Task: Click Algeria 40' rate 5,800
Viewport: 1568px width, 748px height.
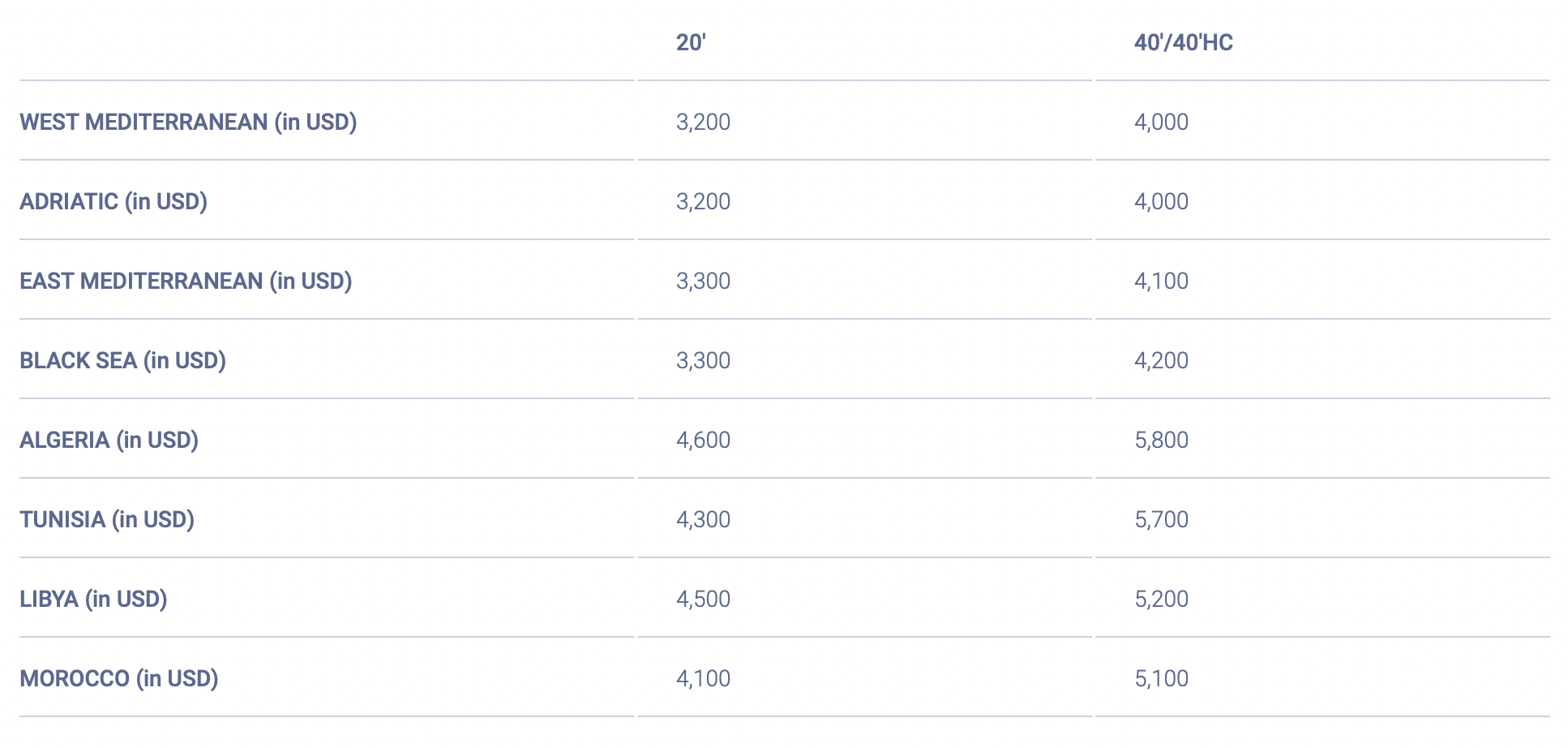Action: (x=1161, y=440)
